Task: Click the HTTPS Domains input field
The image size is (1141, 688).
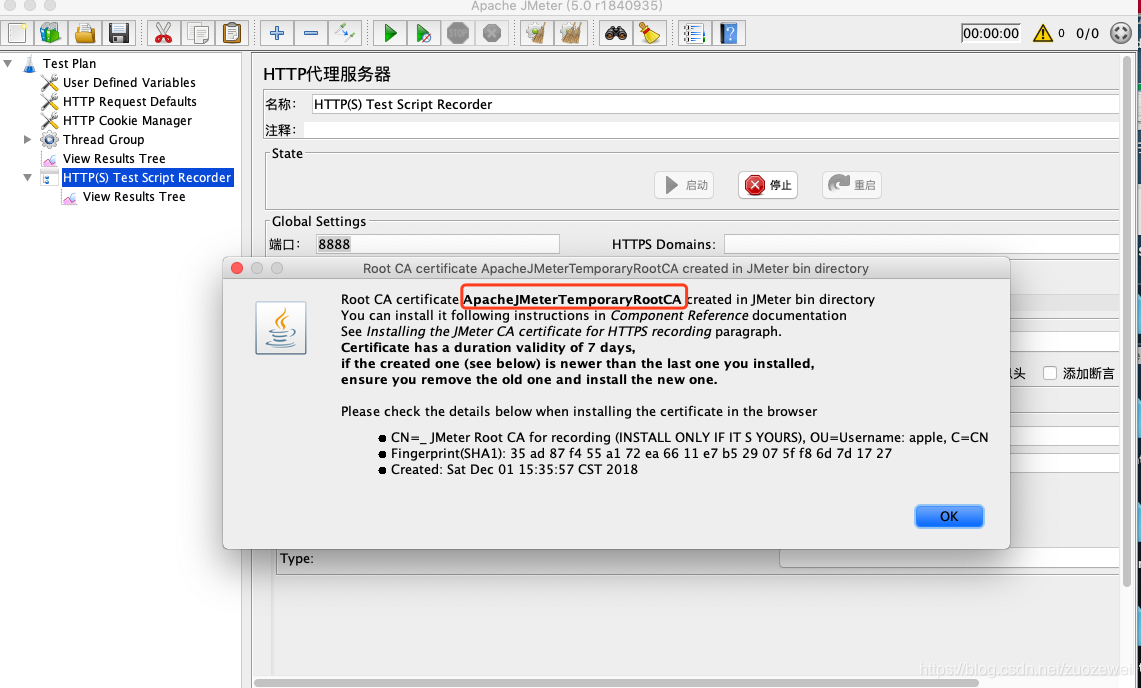Action: [921, 244]
